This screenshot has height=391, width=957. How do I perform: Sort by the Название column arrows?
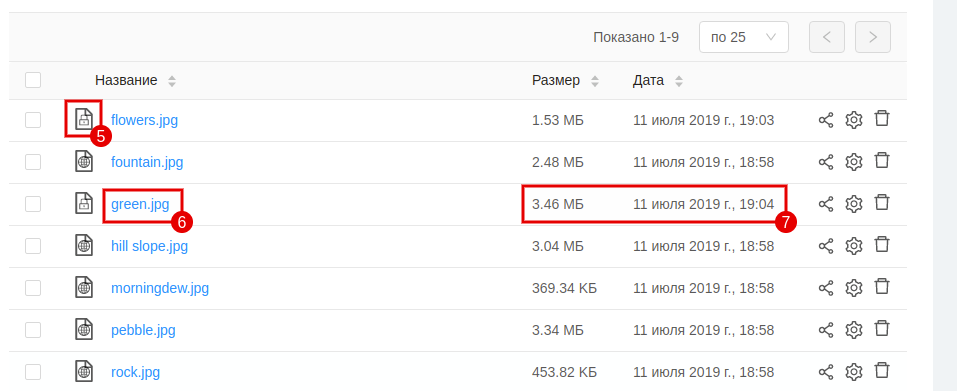(x=172, y=81)
